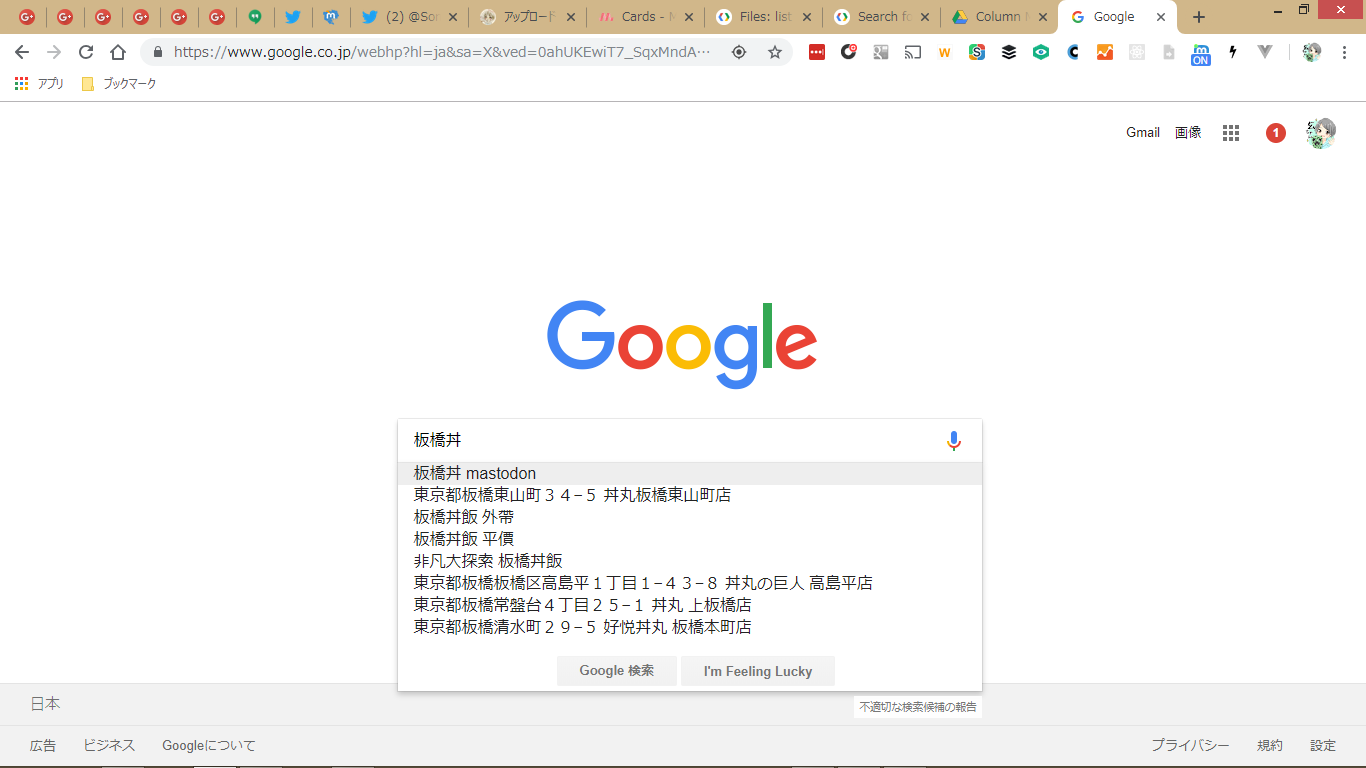
Task: Choose the 板橋丼飯 外帶 suggestion
Action: [x=464, y=517]
